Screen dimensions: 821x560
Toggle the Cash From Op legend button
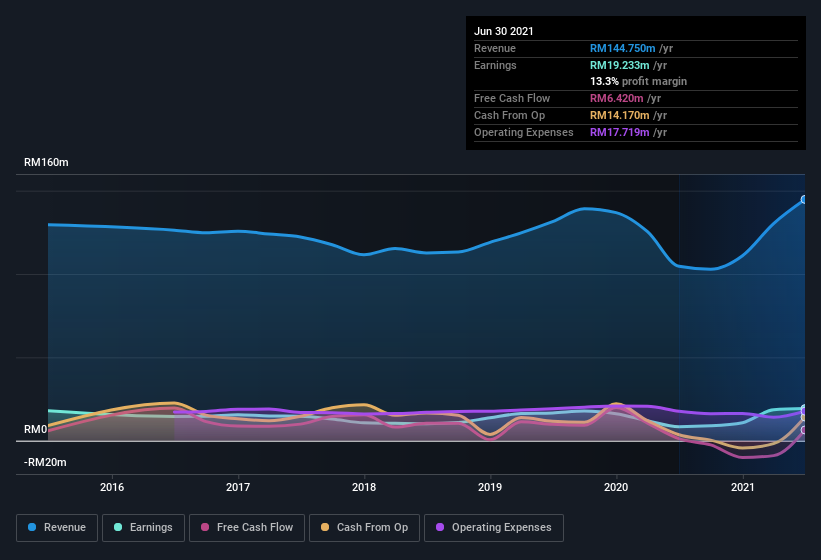pos(364,528)
